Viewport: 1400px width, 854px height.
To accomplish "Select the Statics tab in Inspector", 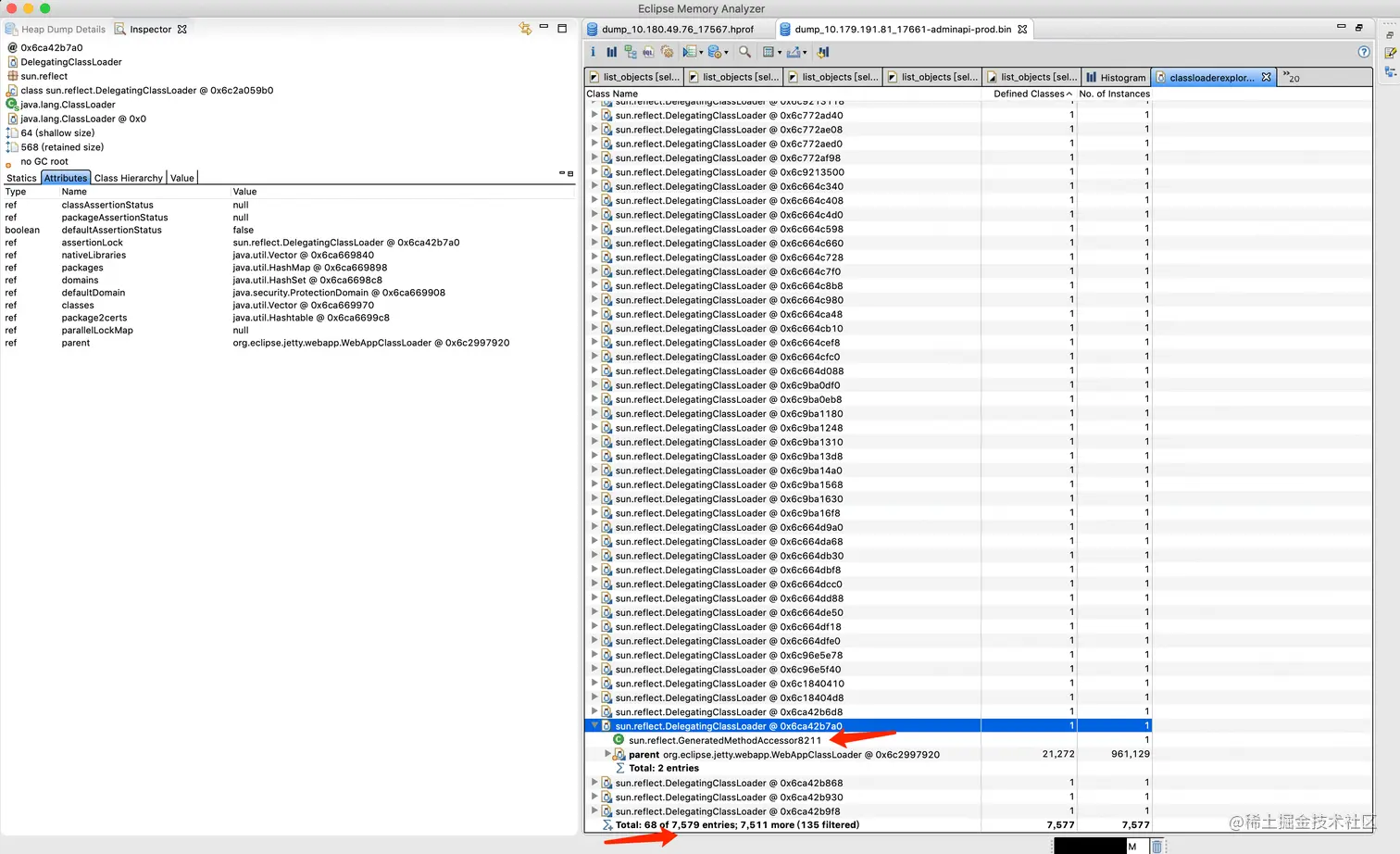I will (21, 178).
